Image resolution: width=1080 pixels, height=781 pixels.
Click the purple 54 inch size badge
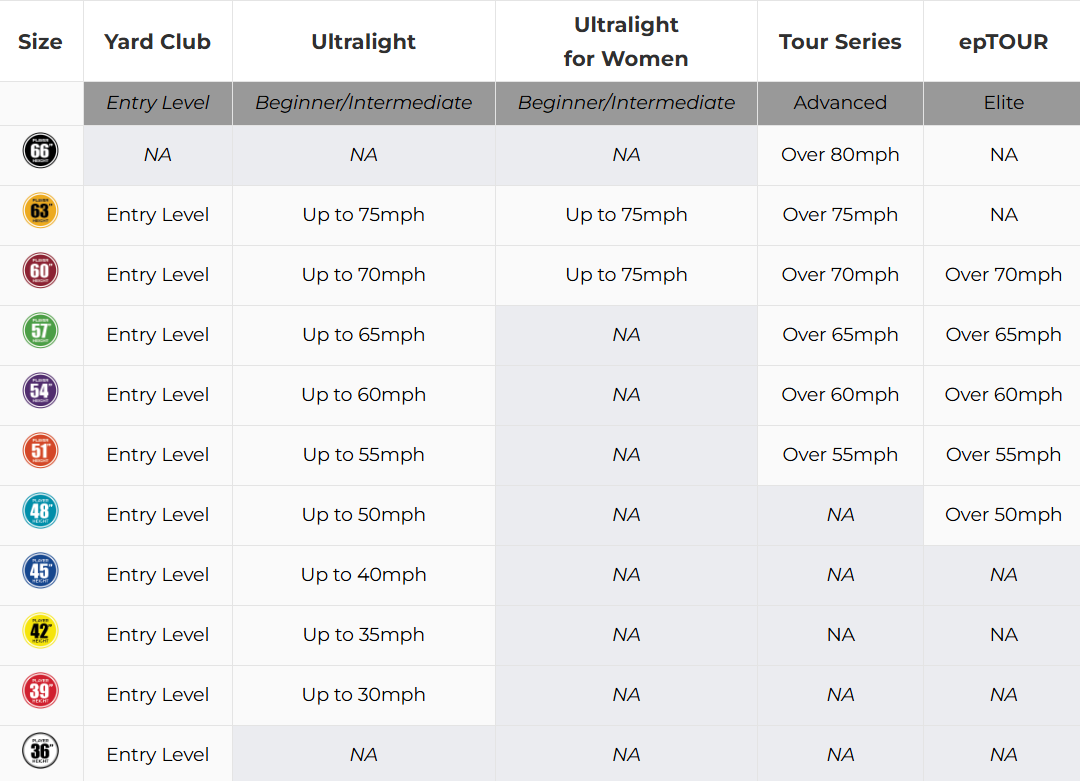pos(40,390)
